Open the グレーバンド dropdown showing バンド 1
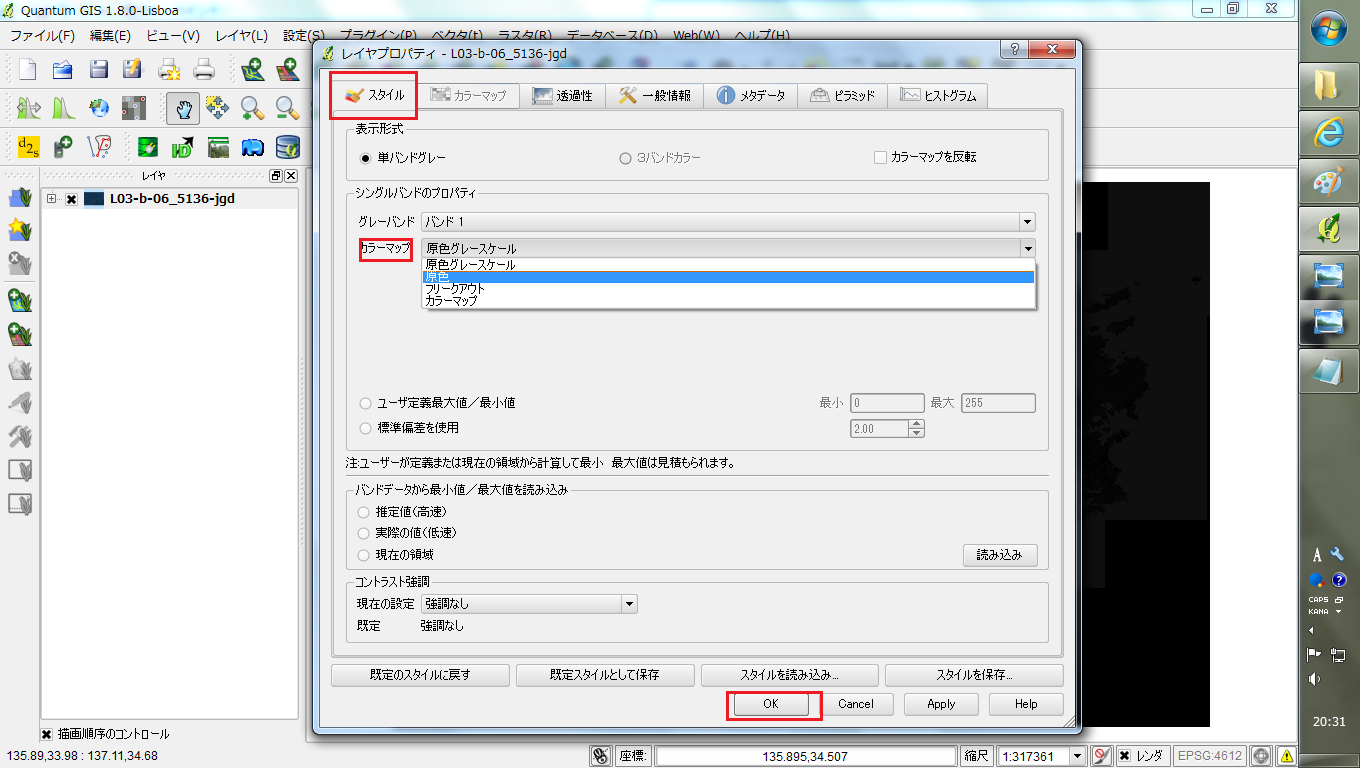 pyautogui.click(x=727, y=221)
